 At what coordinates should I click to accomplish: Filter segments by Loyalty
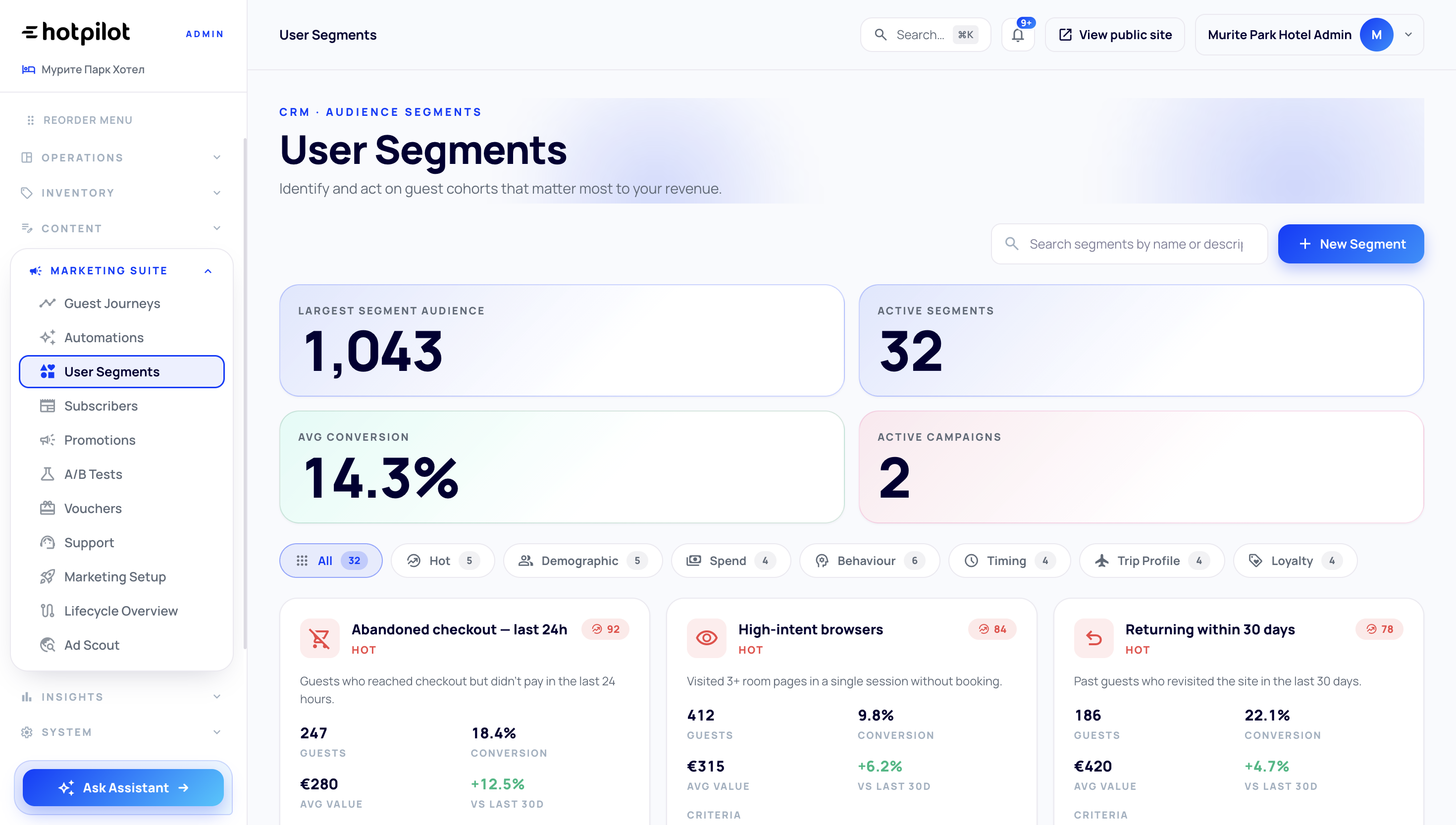pyautogui.click(x=1295, y=561)
